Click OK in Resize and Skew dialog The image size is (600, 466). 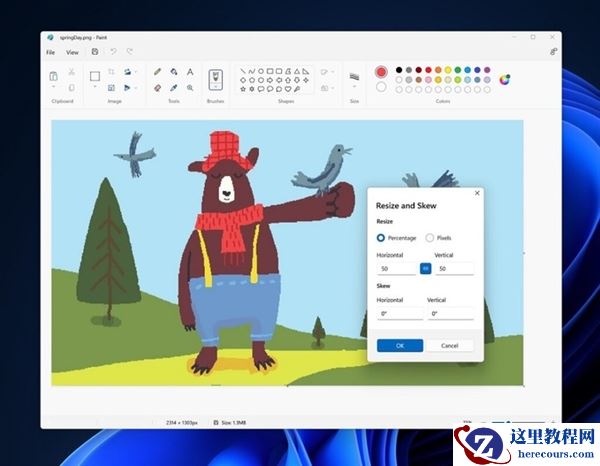[x=399, y=345]
